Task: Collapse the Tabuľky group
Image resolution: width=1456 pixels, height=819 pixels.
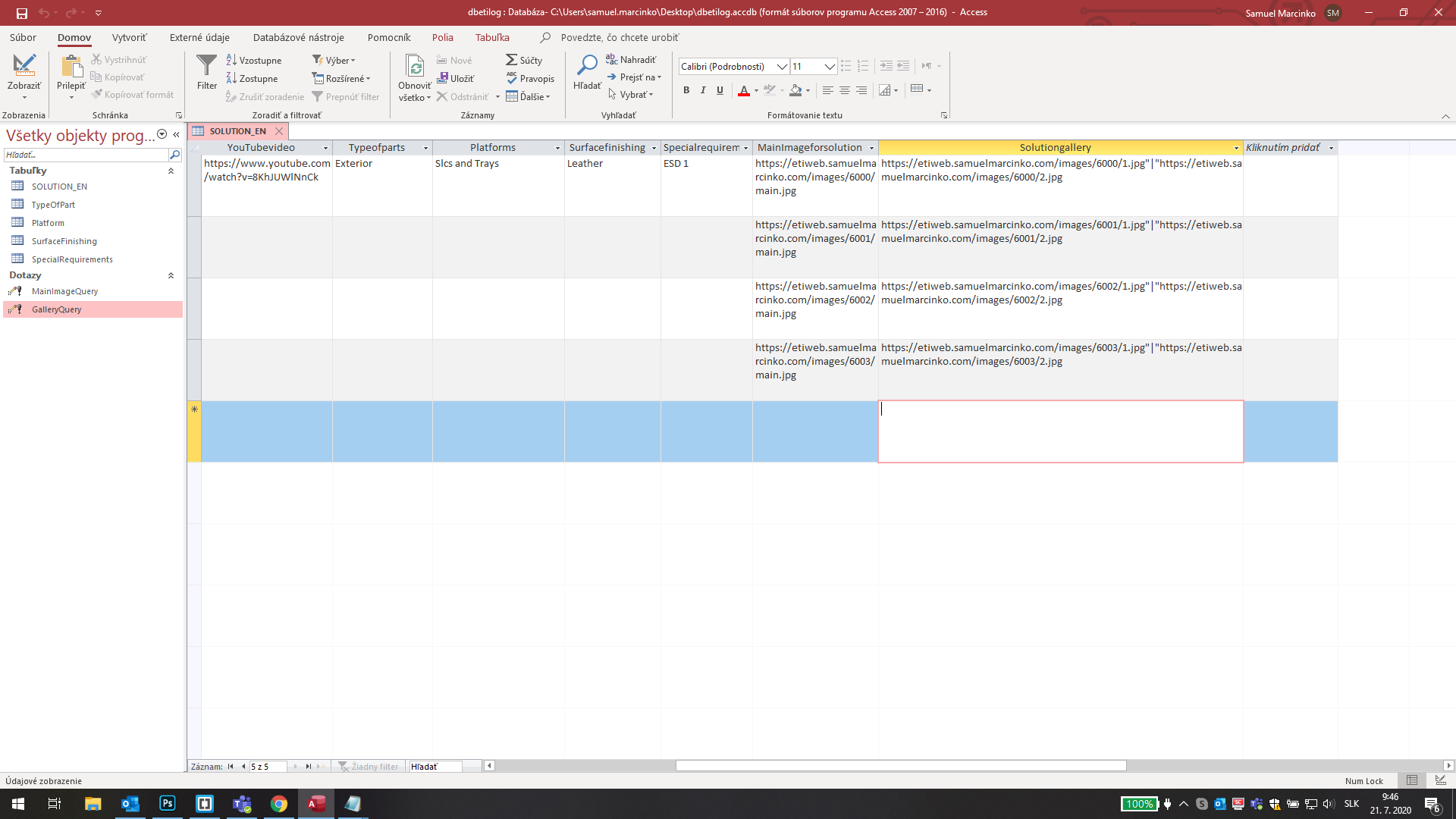Action: click(x=171, y=171)
